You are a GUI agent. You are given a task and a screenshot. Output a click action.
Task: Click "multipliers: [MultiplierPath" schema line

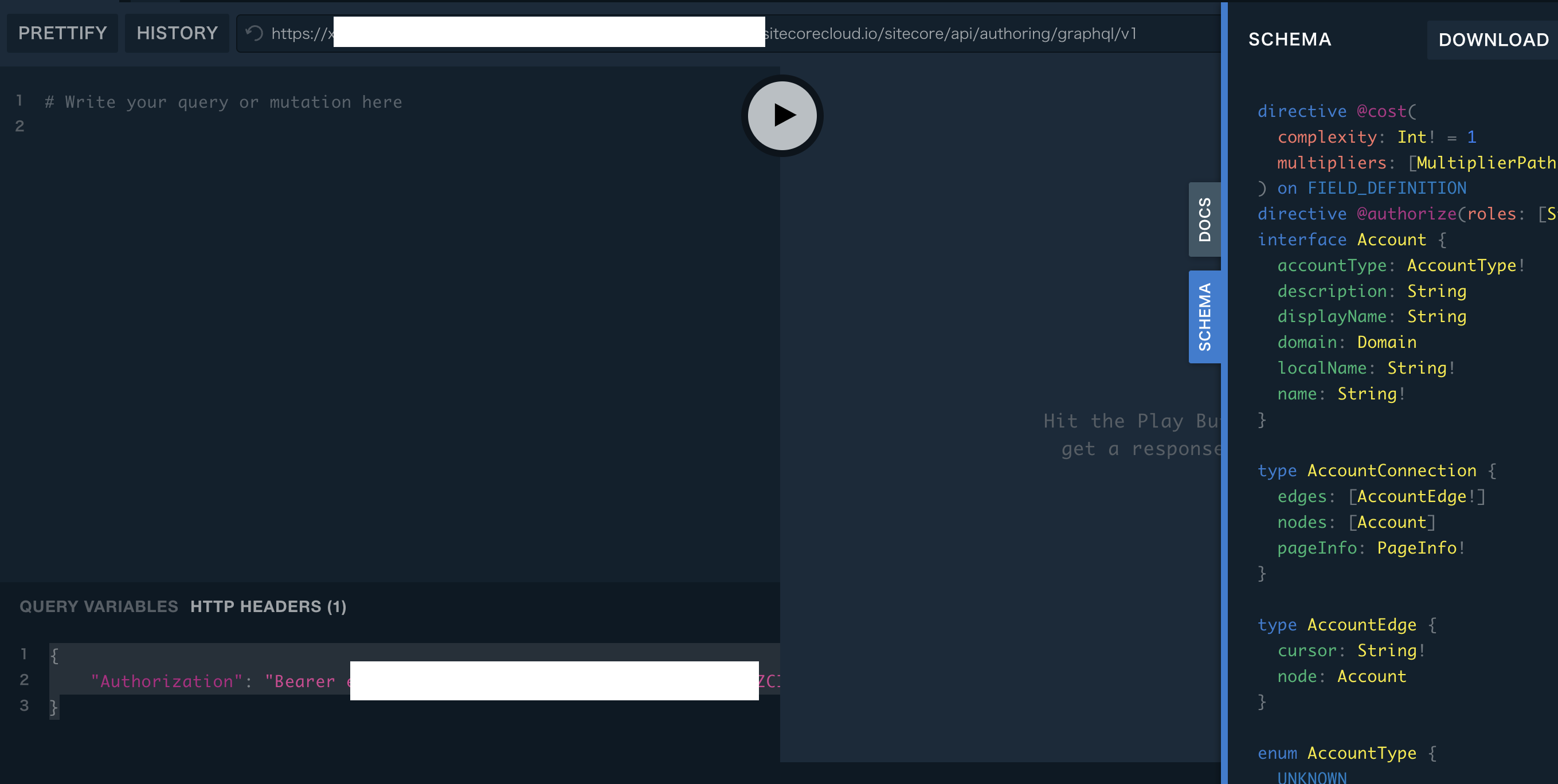pos(1416,163)
